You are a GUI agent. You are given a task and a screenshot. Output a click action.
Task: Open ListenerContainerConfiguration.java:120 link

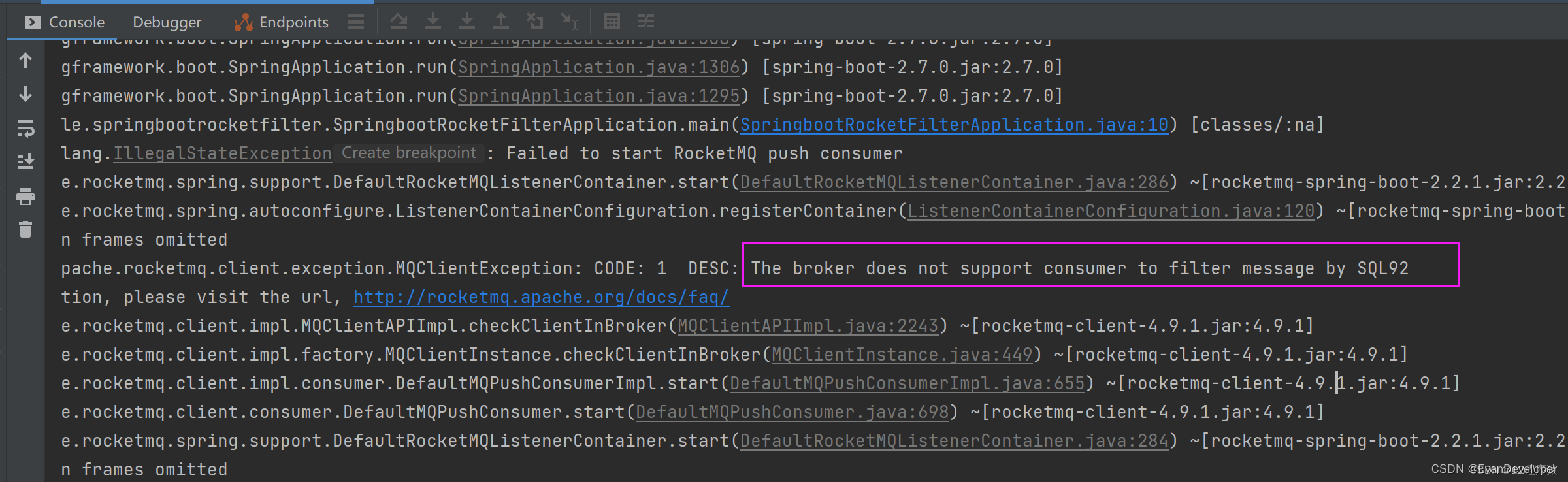(1111, 211)
